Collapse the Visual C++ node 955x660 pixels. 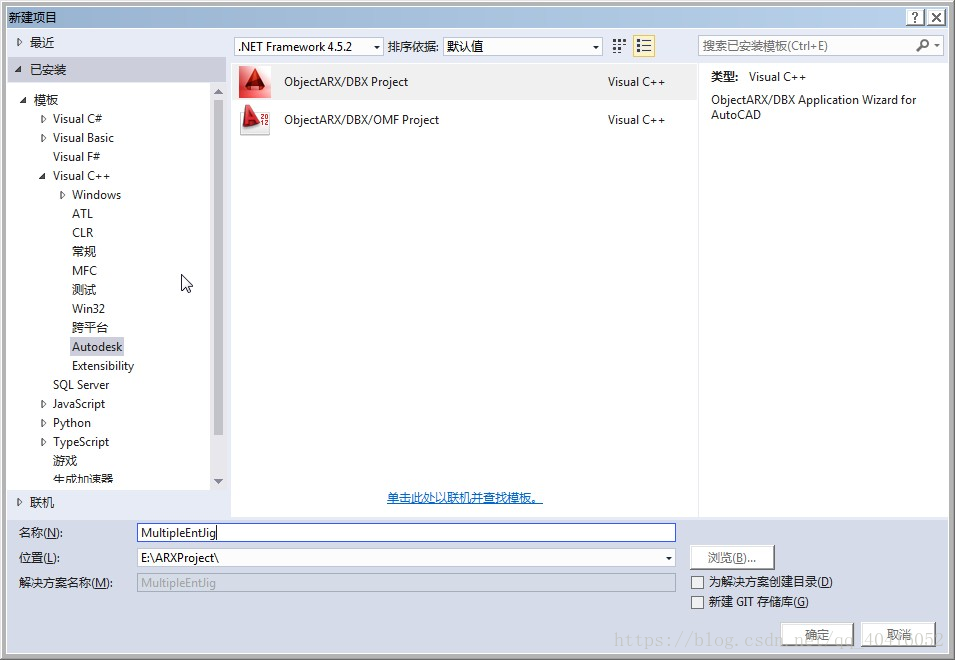coord(42,176)
